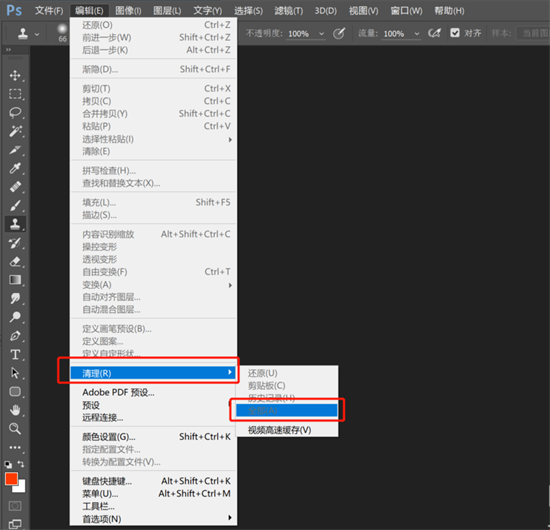Select the Magic Wand tool
This screenshot has height=530, width=550.
(15, 131)
